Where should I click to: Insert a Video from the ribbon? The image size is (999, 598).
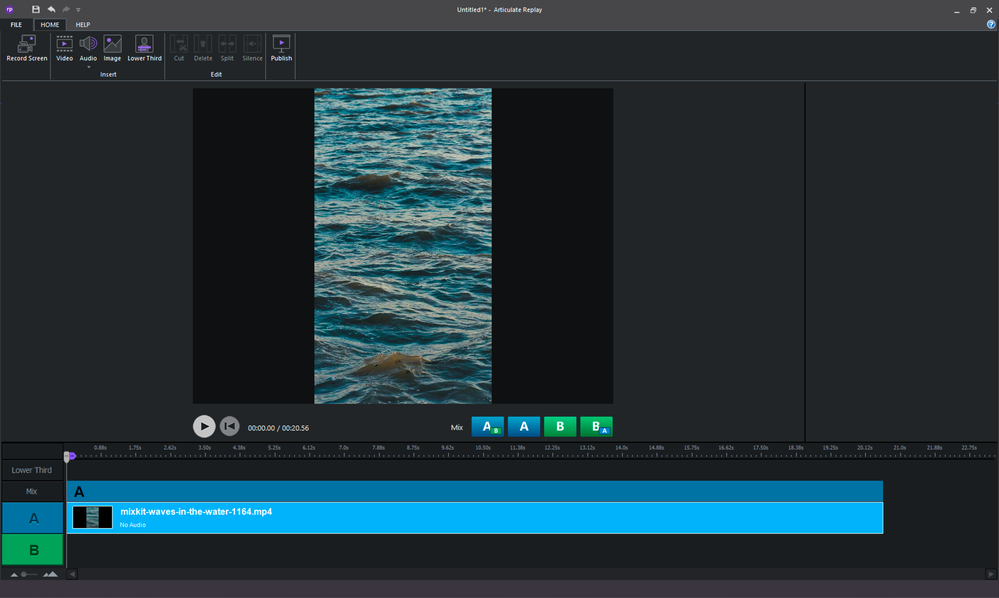click(64, 45)
